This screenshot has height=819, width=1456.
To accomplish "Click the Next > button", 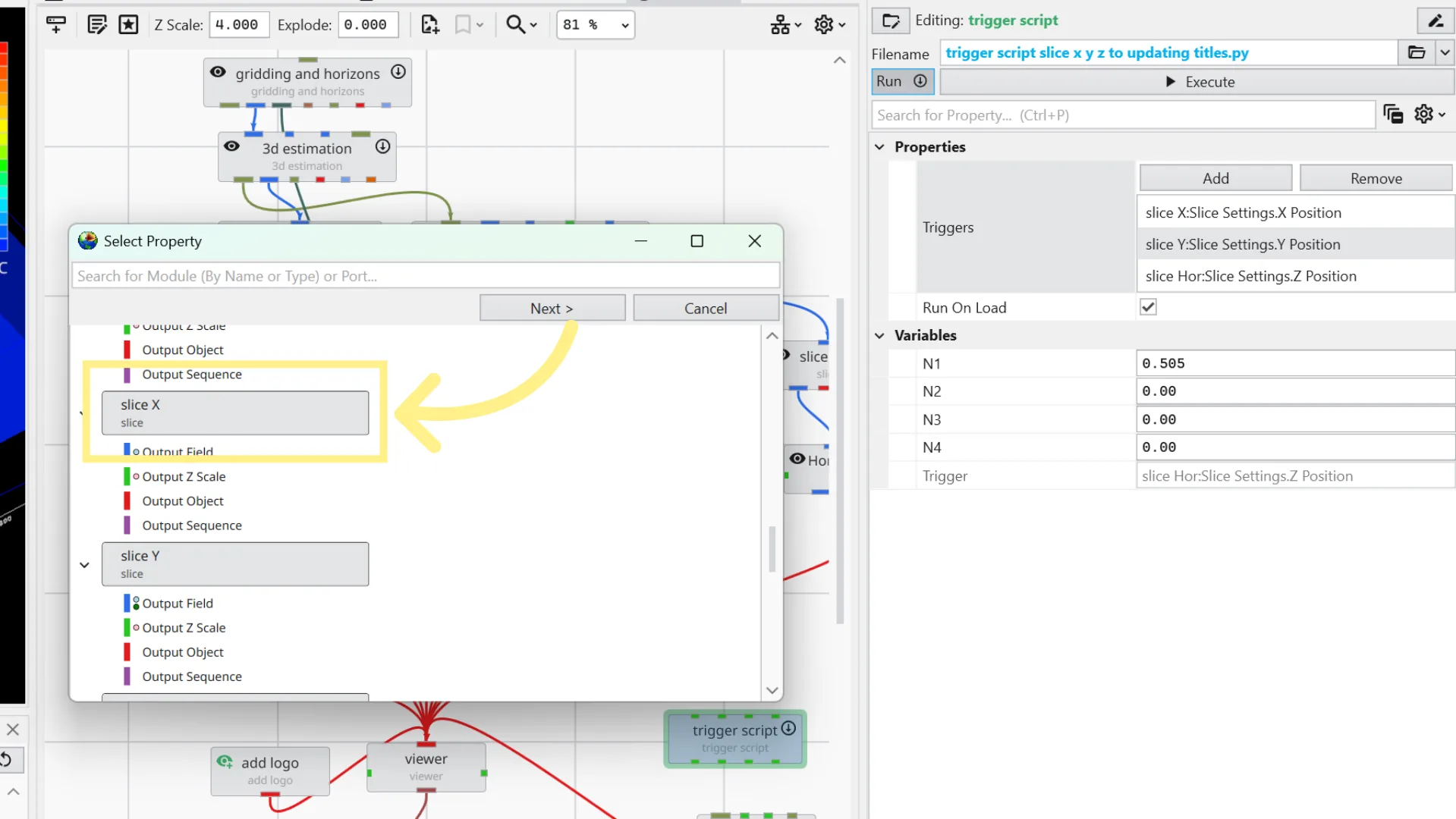I will click(552, 308).
